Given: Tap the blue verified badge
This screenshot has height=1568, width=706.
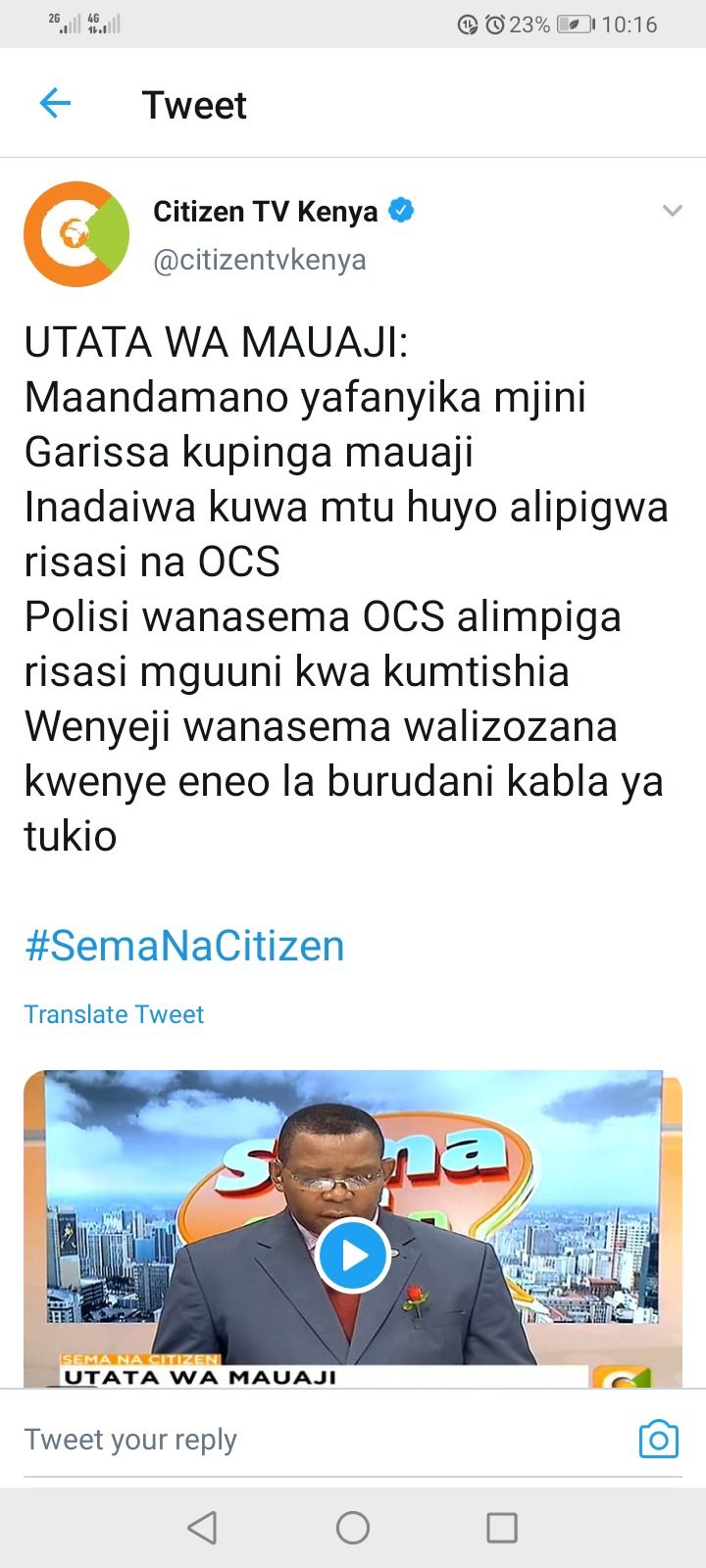Looking at the screenshot, I should (x=401, y=210).
